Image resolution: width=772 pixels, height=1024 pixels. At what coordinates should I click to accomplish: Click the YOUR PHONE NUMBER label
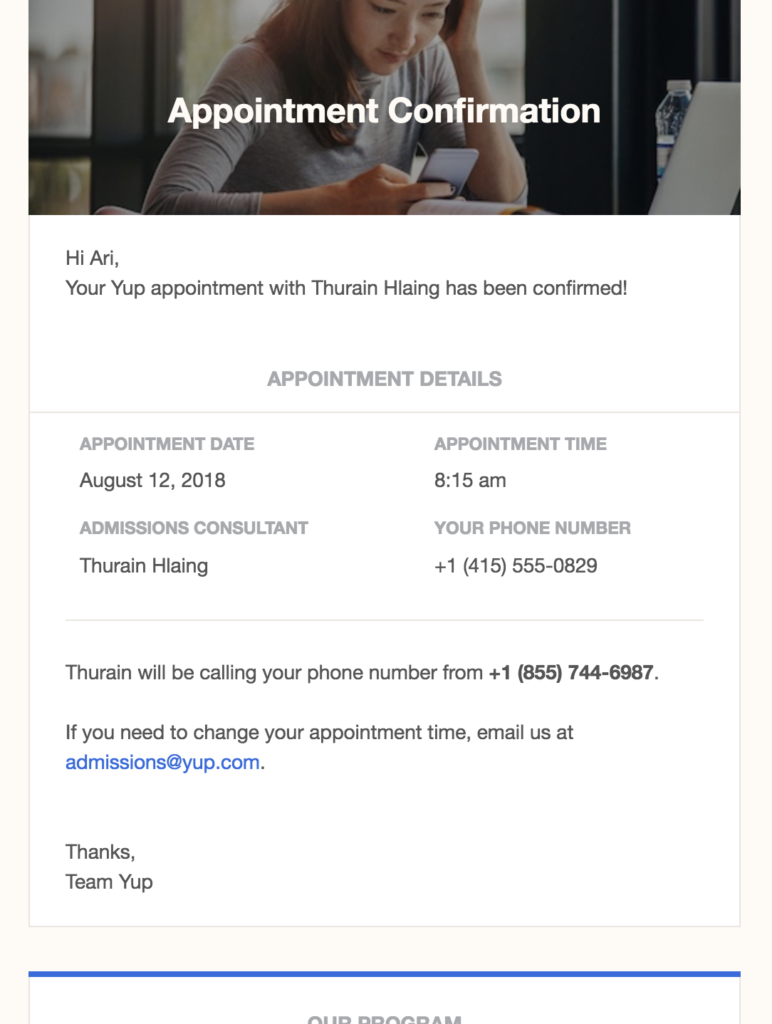(x=532, y=528)
